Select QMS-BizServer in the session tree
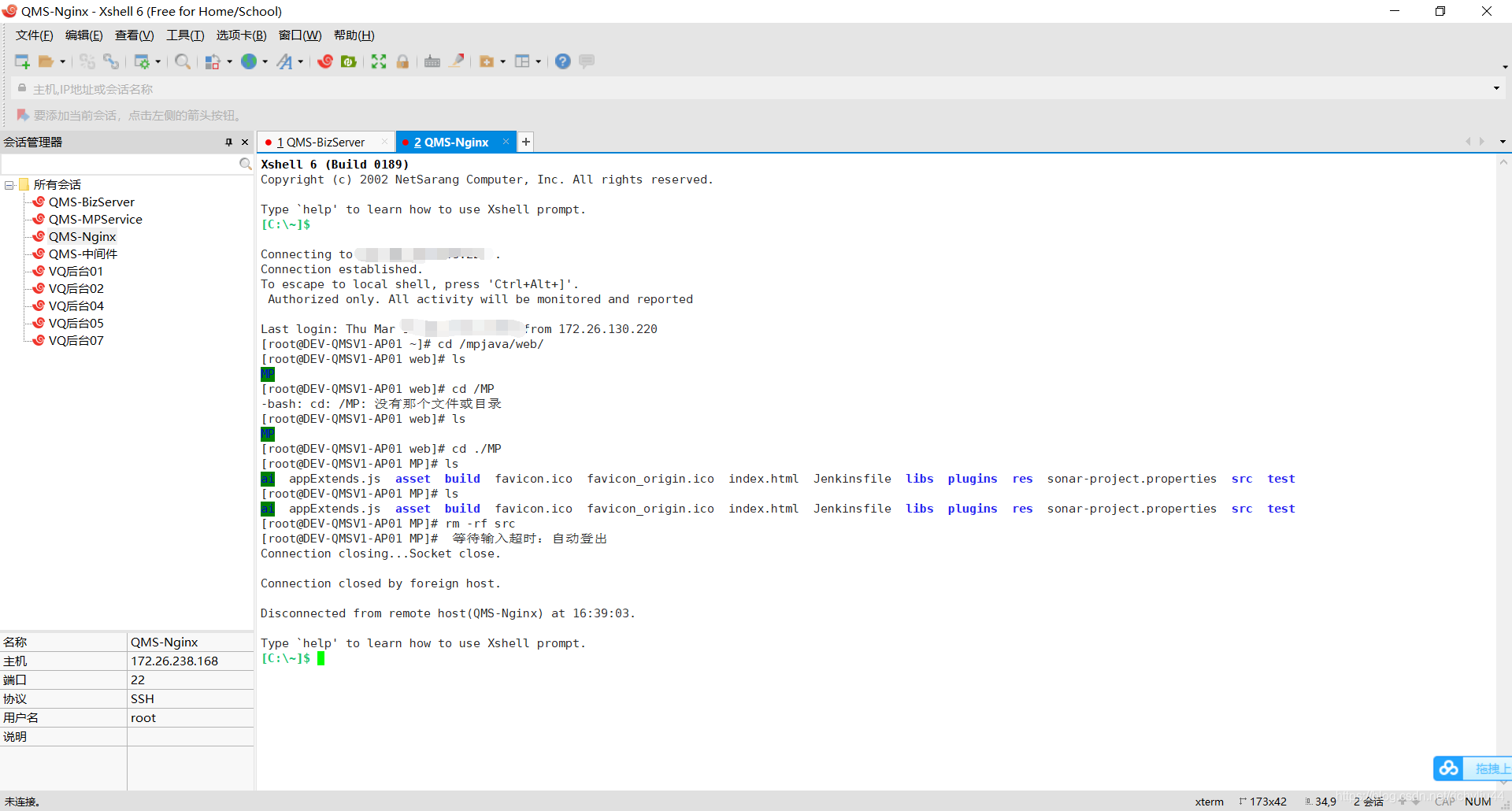The image size is (1512, 811). pos(91,202)
